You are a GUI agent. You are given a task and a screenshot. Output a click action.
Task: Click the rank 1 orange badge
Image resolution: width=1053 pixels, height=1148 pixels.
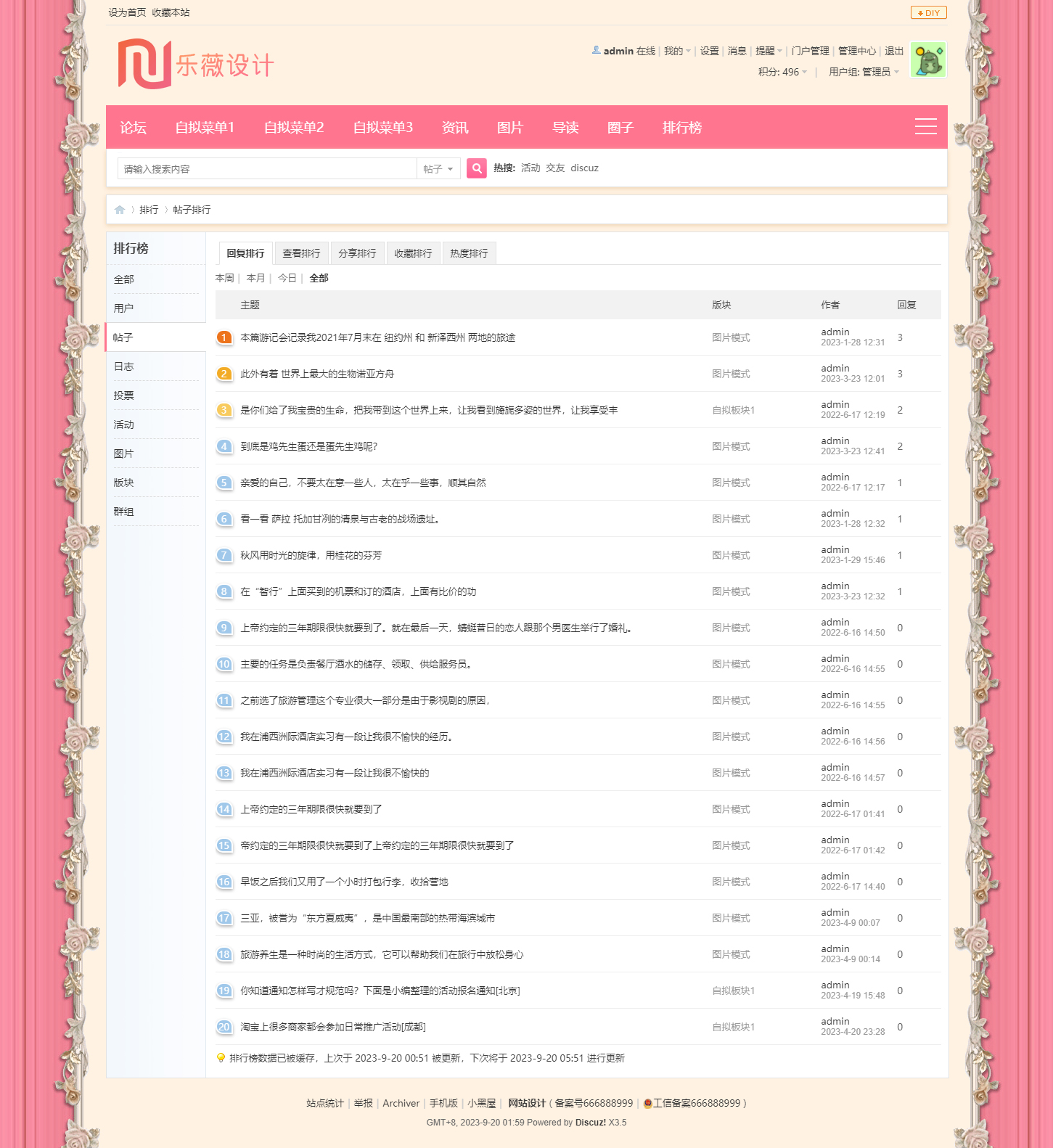[x=224, y=337]
